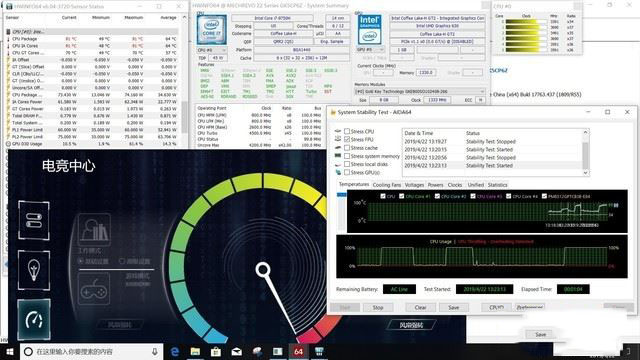Screen dimensions: 640x360
Task: Open the CPU #0 selector dropdown
Action: coord(212,50)
